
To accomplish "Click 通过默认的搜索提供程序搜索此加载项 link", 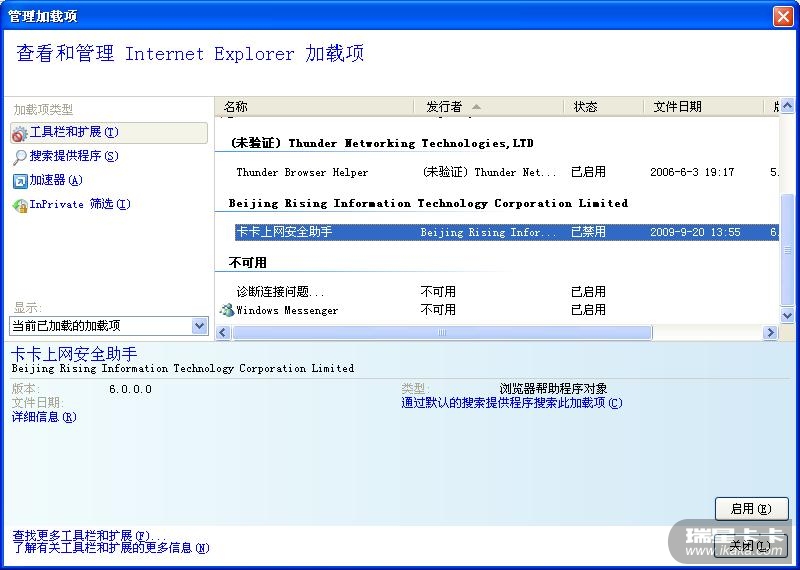I will [512, 403].
